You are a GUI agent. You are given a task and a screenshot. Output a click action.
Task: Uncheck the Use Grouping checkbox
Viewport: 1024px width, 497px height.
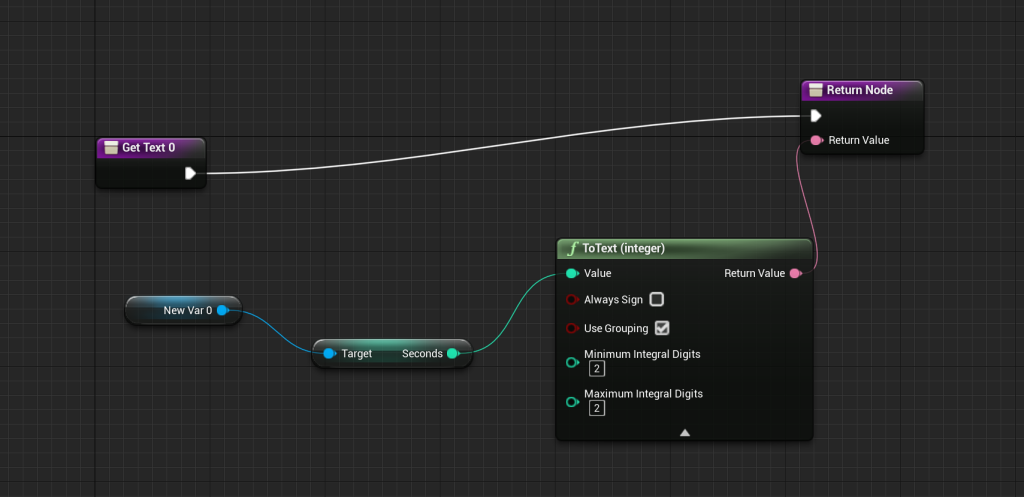pyautogui.click(x=661, y=327)
